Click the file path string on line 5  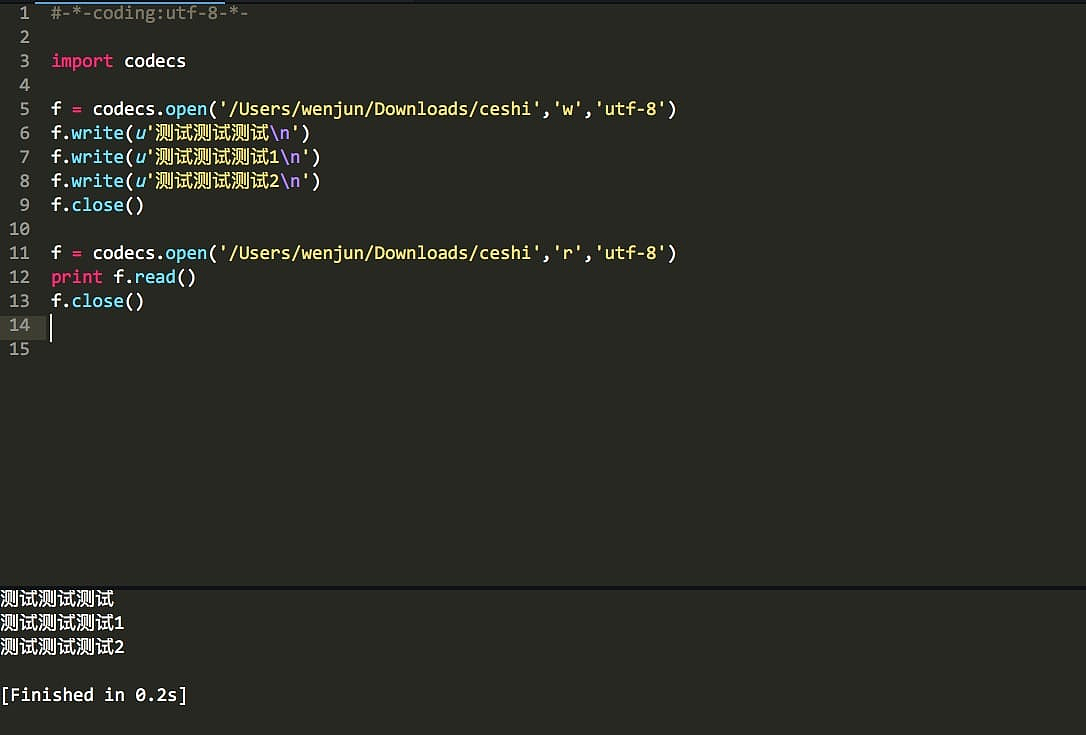tap(376, 109)
